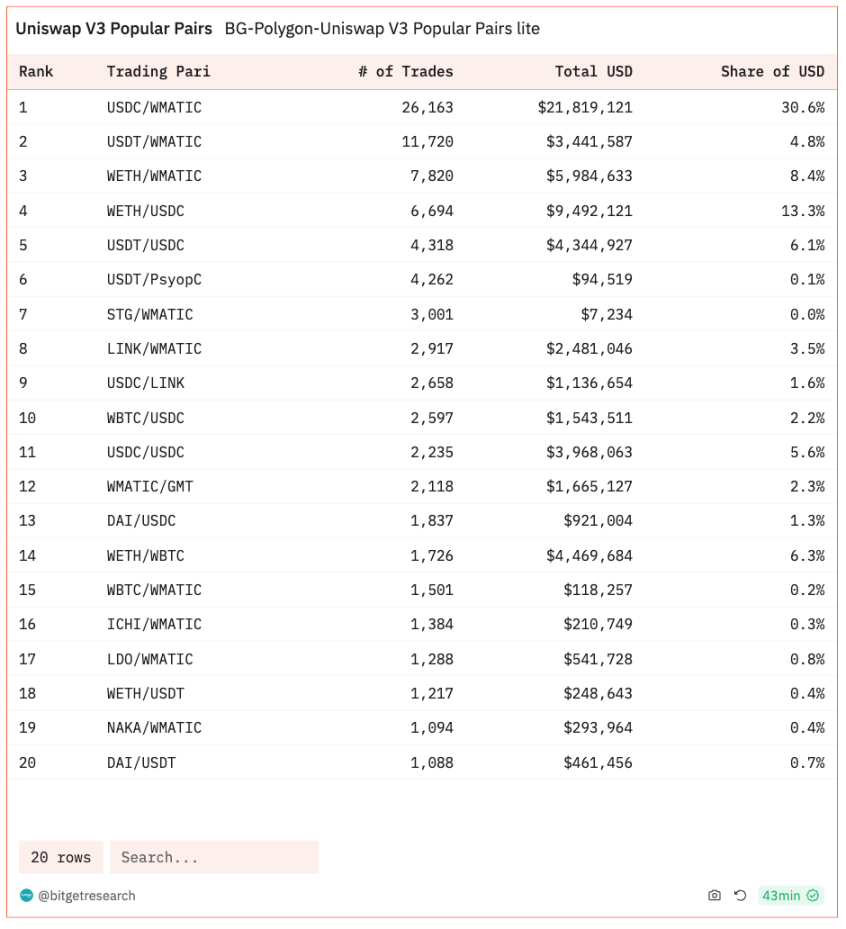The height and width of the screenshot is (929, 846).
Task: Click the $4,469,684 total for WETH/WBTC
Action: point(589,555)
